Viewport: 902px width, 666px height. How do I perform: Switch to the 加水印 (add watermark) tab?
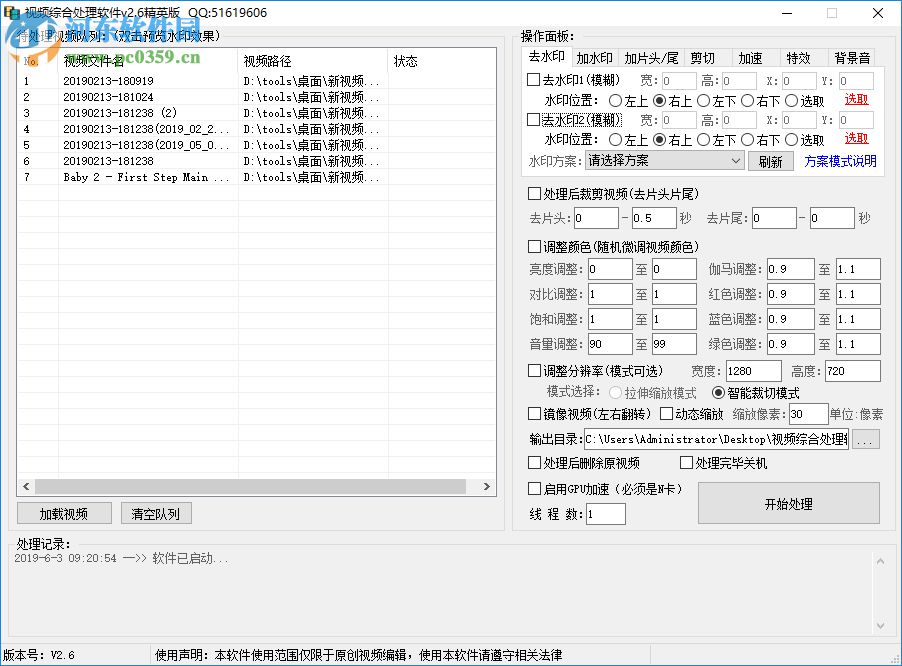[595, 57]
